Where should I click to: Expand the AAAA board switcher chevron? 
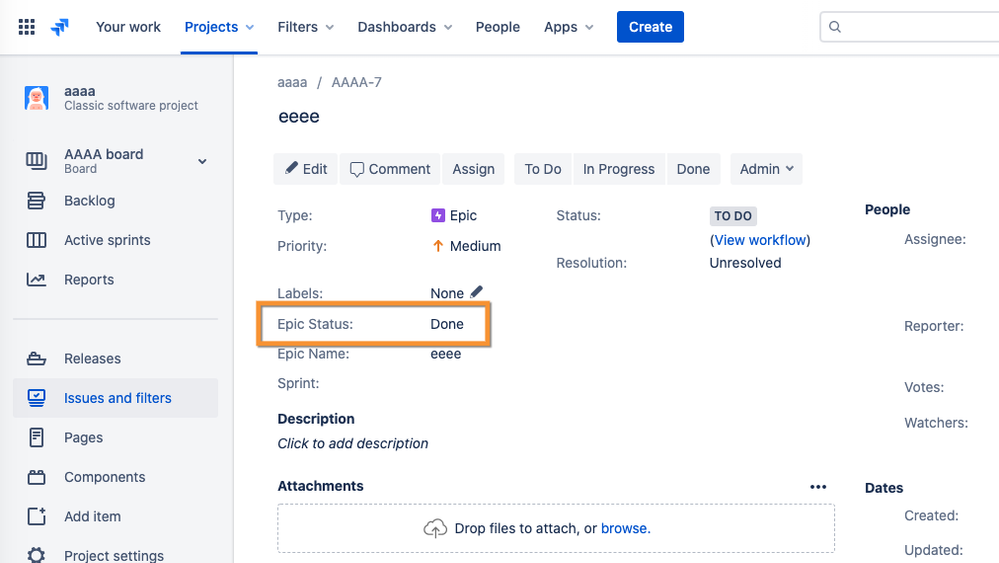pos(202,161)
